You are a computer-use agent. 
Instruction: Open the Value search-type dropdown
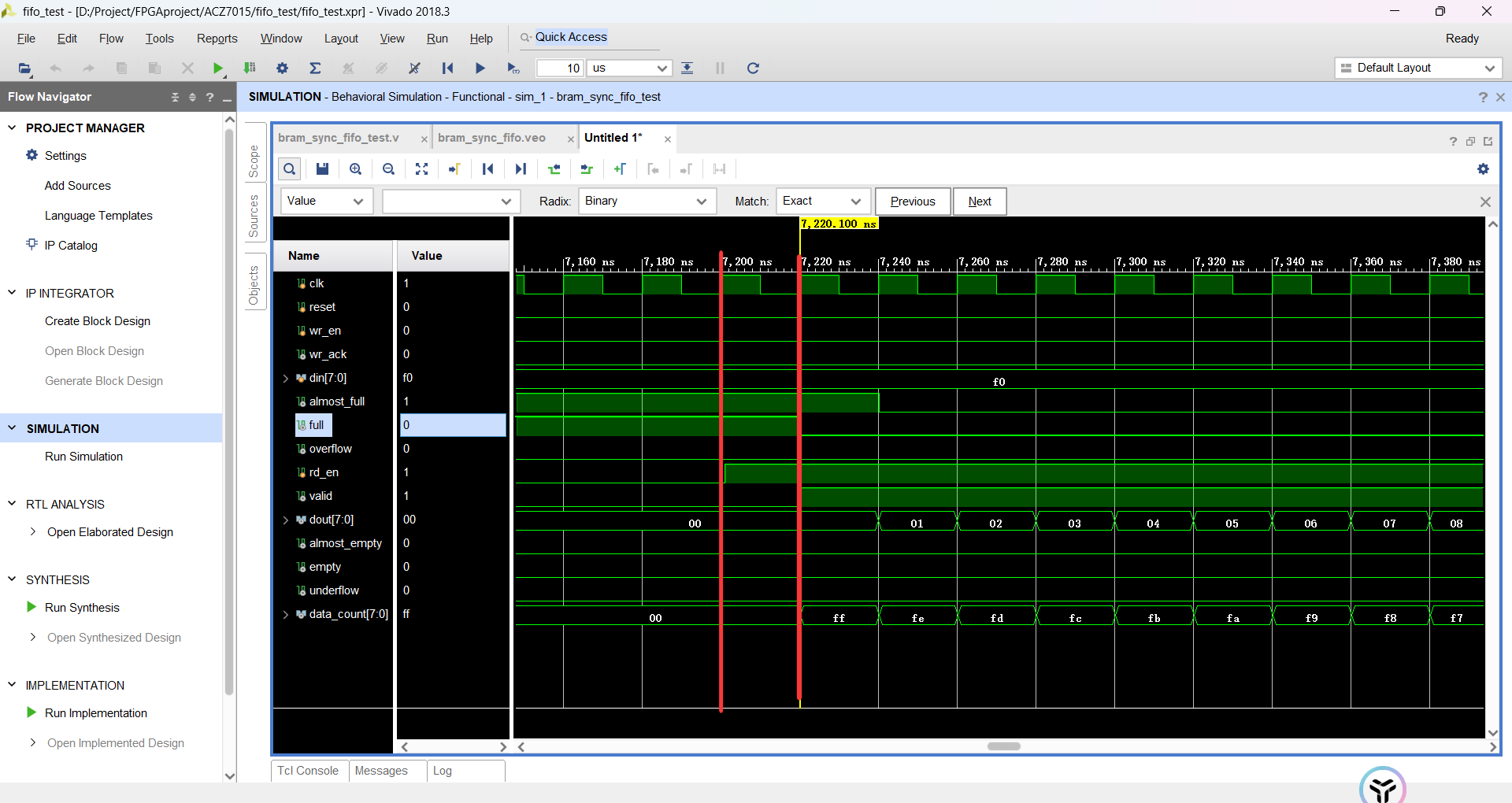(326, 202)
